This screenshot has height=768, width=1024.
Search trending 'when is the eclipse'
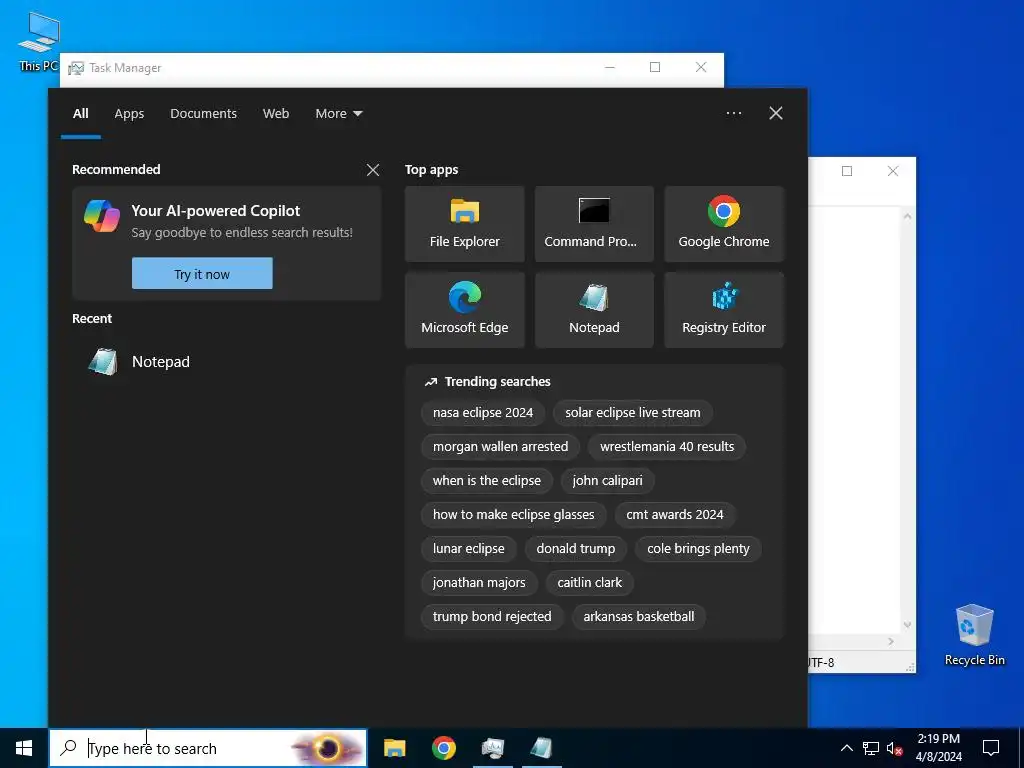[x=487, y=481]
